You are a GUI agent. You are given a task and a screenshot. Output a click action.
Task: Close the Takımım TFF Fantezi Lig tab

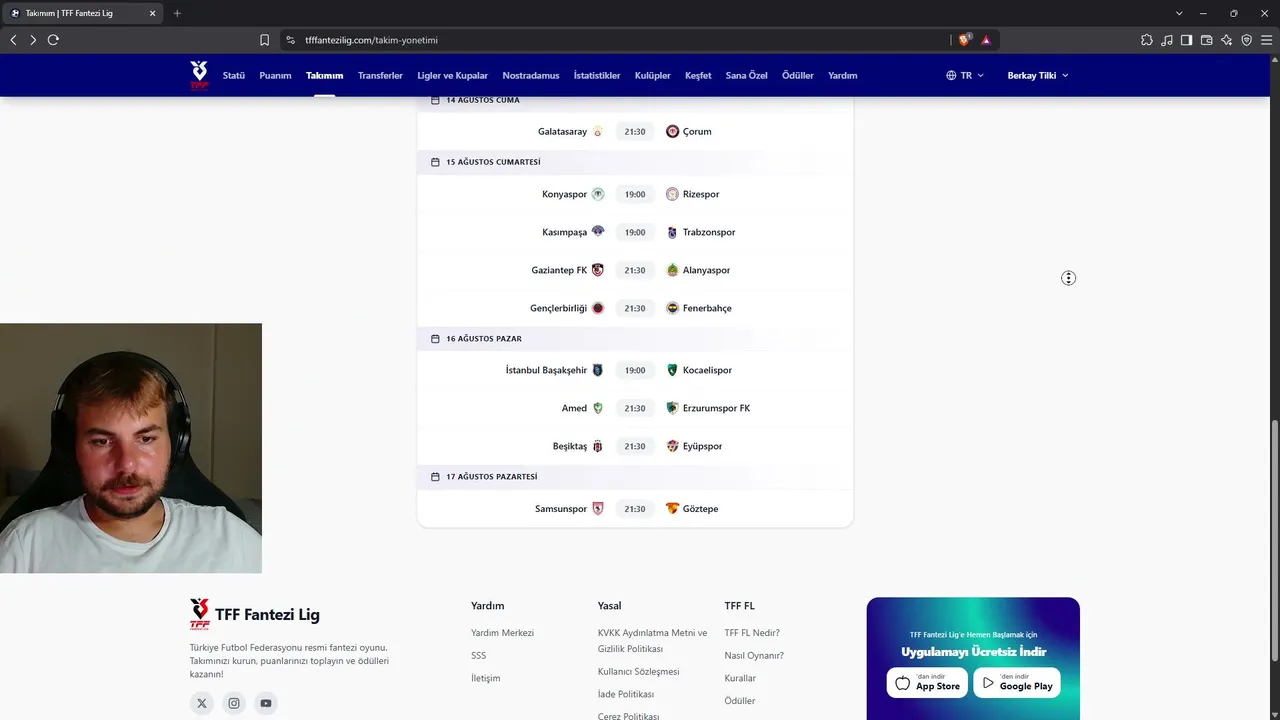click(152, 13)
